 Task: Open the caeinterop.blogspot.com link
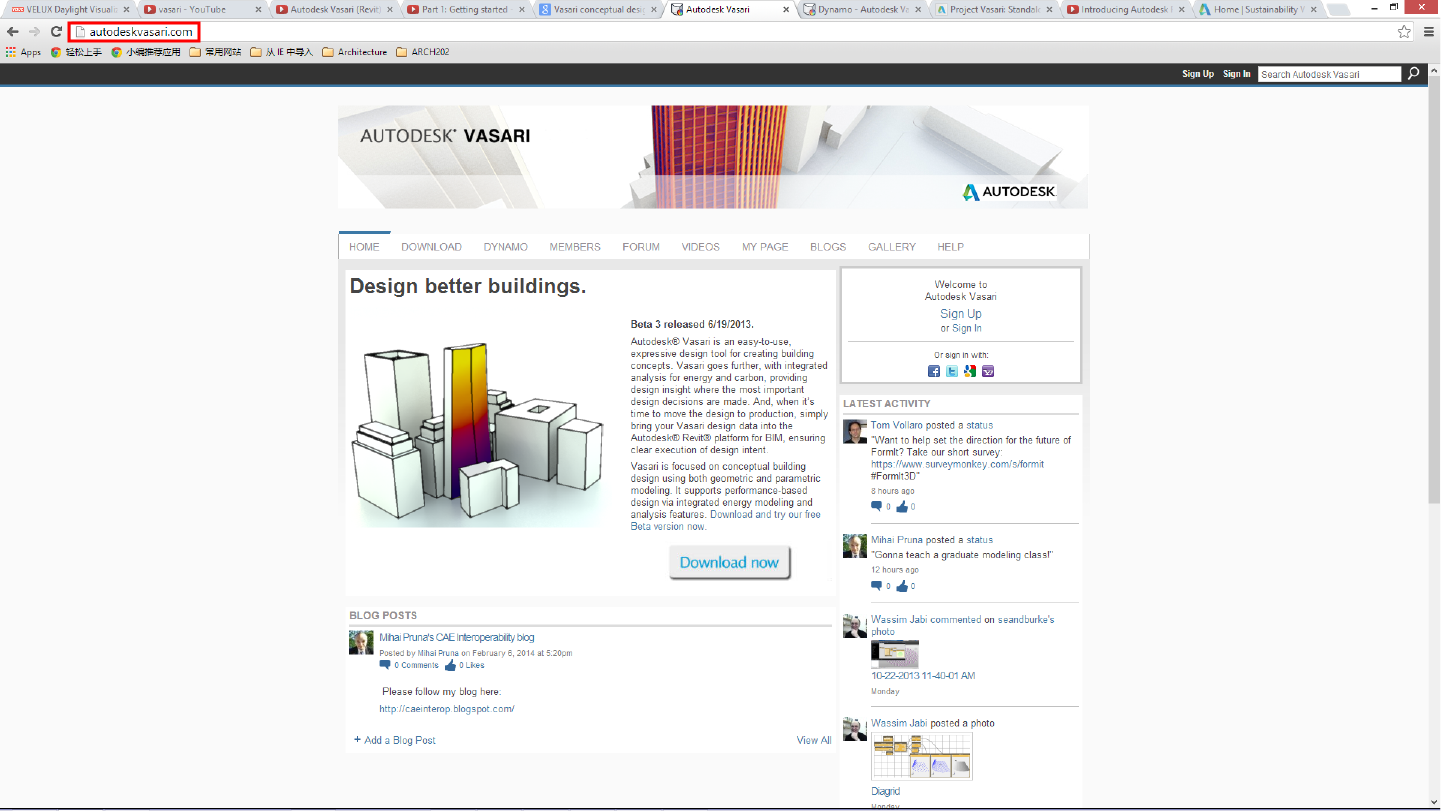[x=447, y=709]
